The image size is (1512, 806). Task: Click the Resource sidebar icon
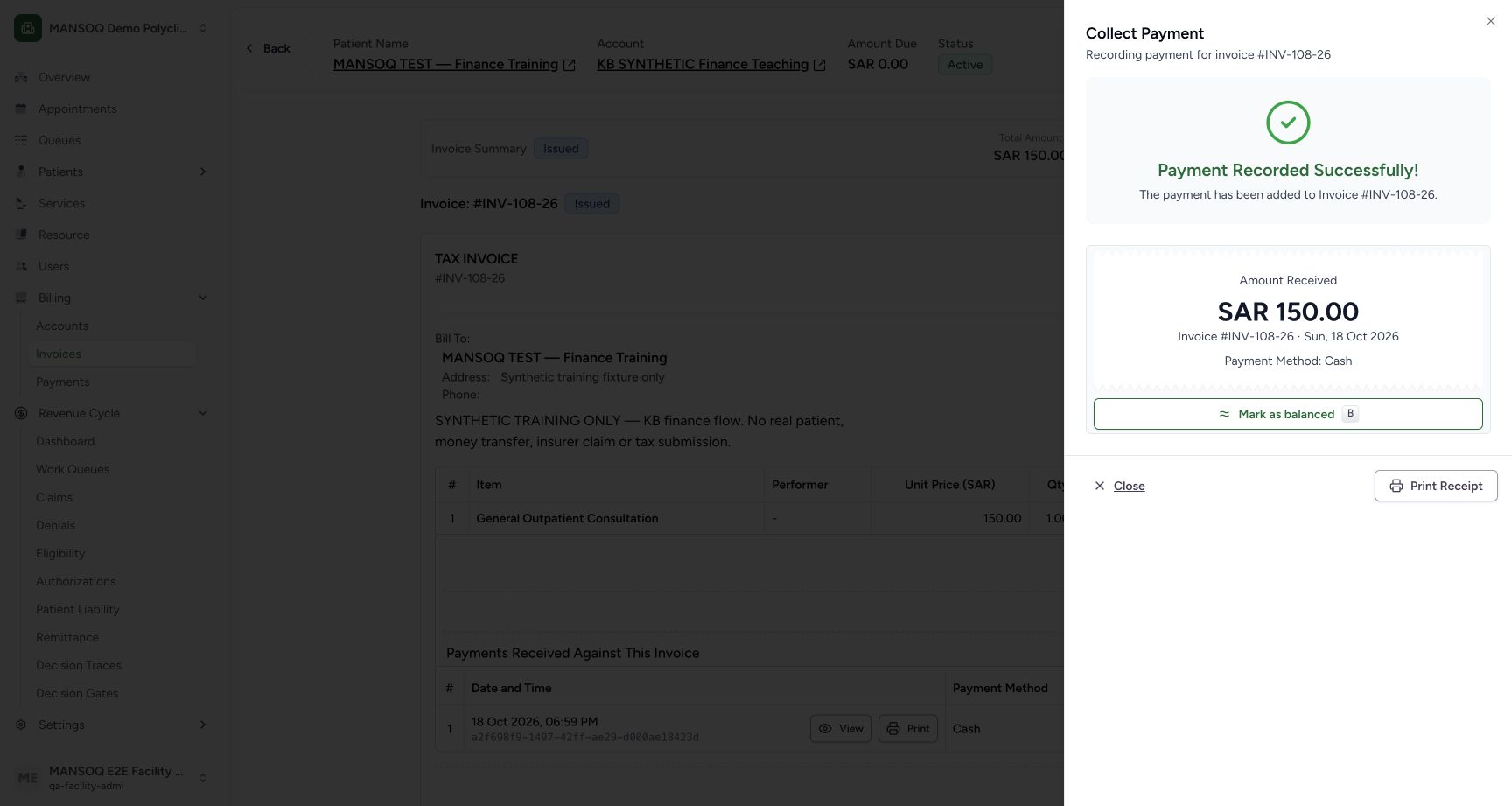tap(21, 235)
